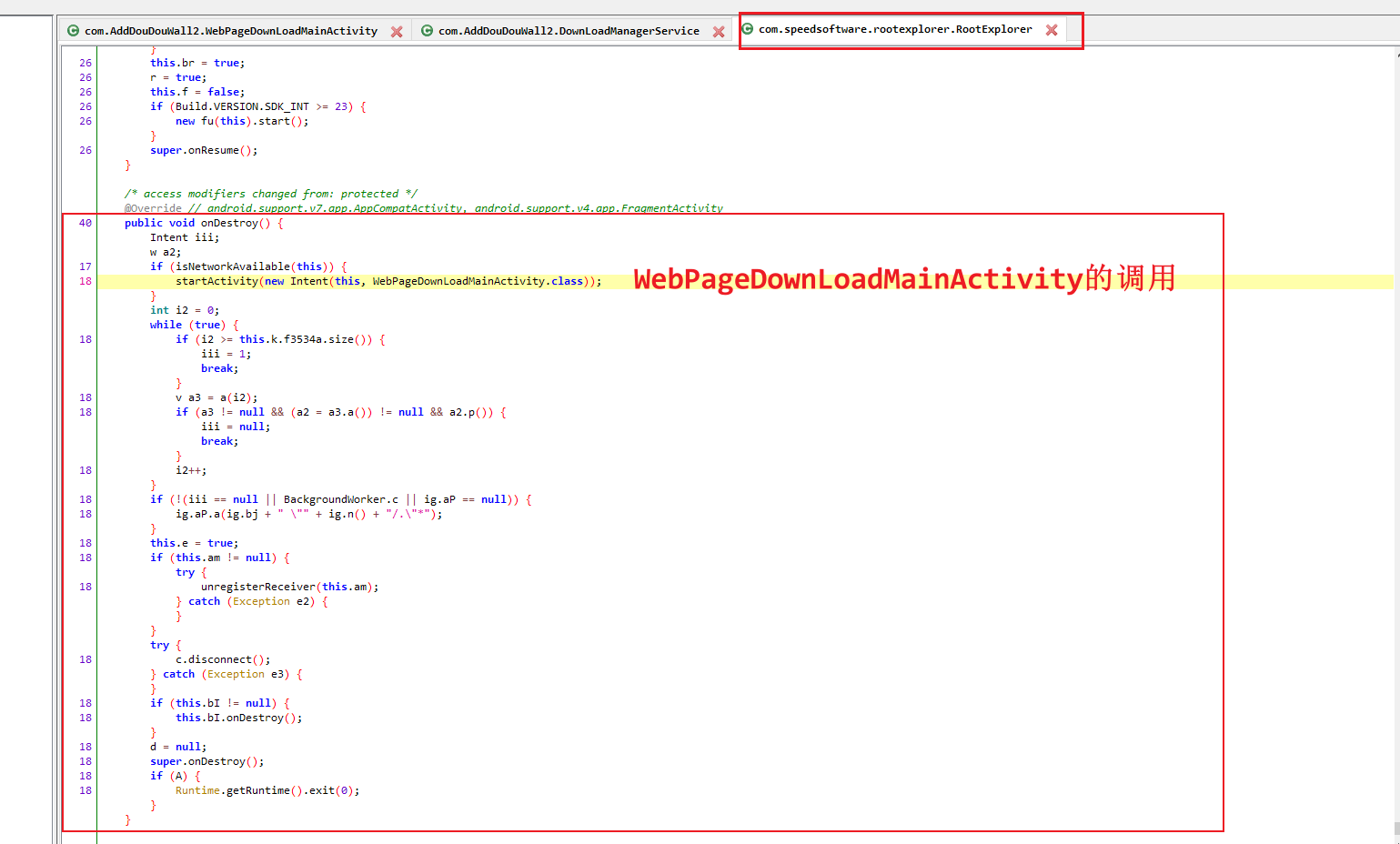Select the RootExplorer tab
This screenshot has width=1400, height=844.
895,29
